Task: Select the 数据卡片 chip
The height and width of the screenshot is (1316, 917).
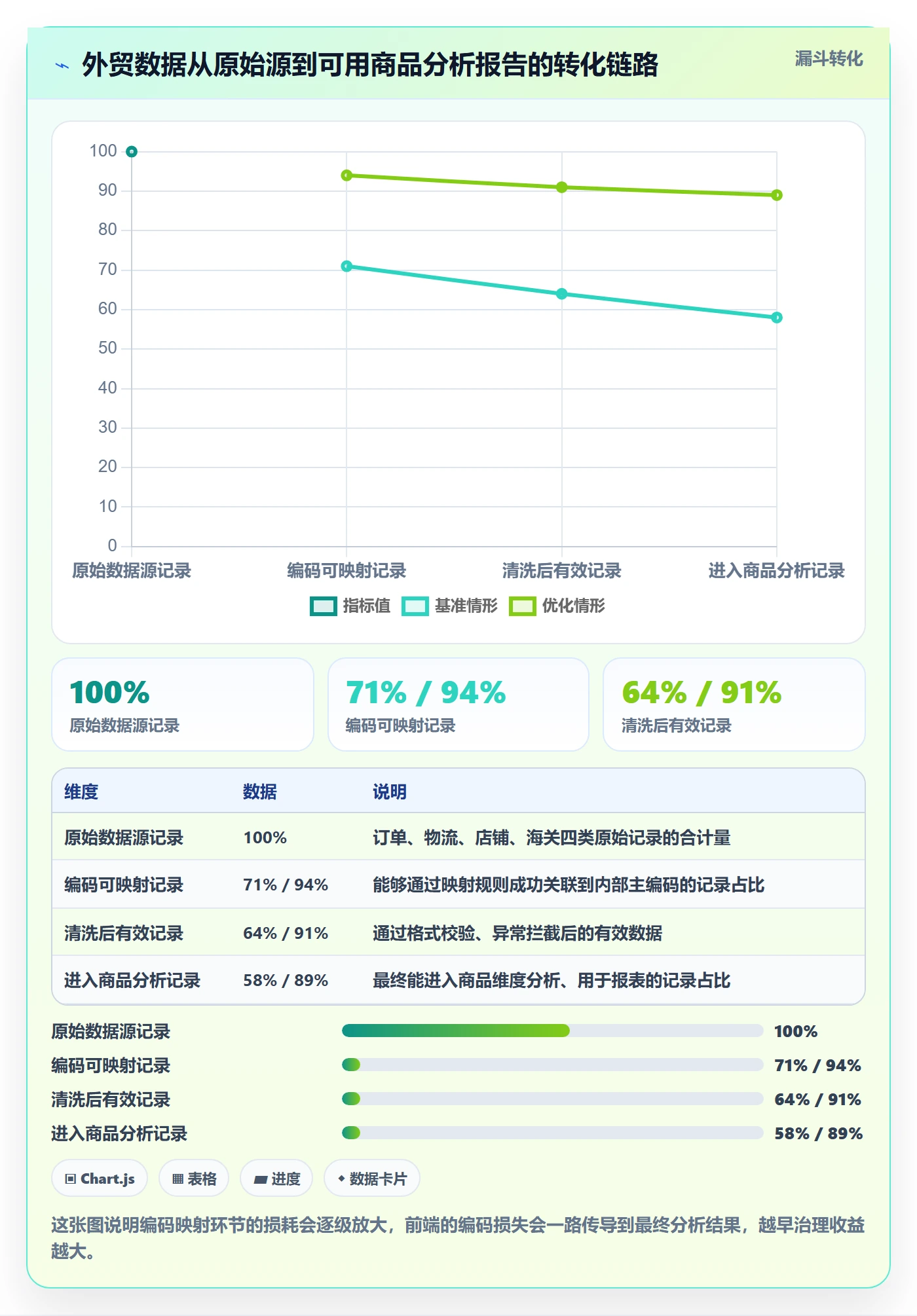Action: [372, 1179]
